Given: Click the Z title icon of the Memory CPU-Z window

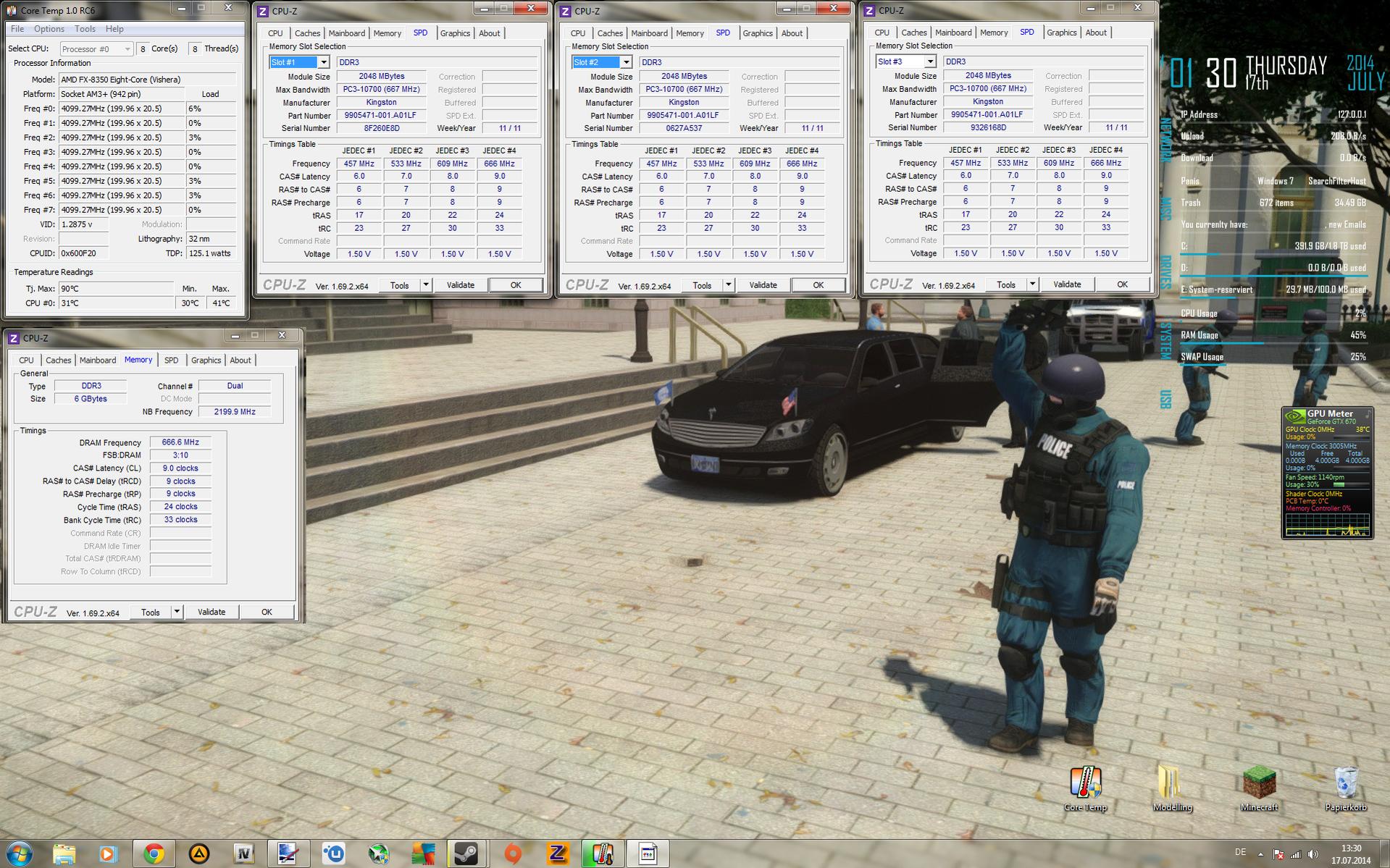Looking at the screenshot, I should [x=13, y=338].
